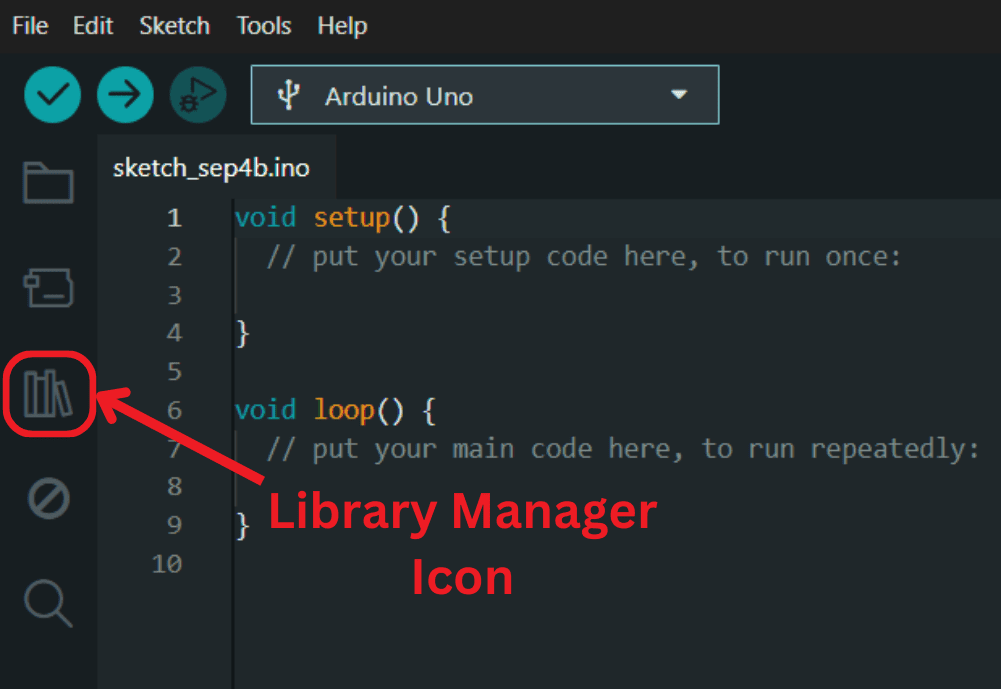Click the USB plug icon in board selector
The width and height of the screenshot is (1002, 690).
289,95
